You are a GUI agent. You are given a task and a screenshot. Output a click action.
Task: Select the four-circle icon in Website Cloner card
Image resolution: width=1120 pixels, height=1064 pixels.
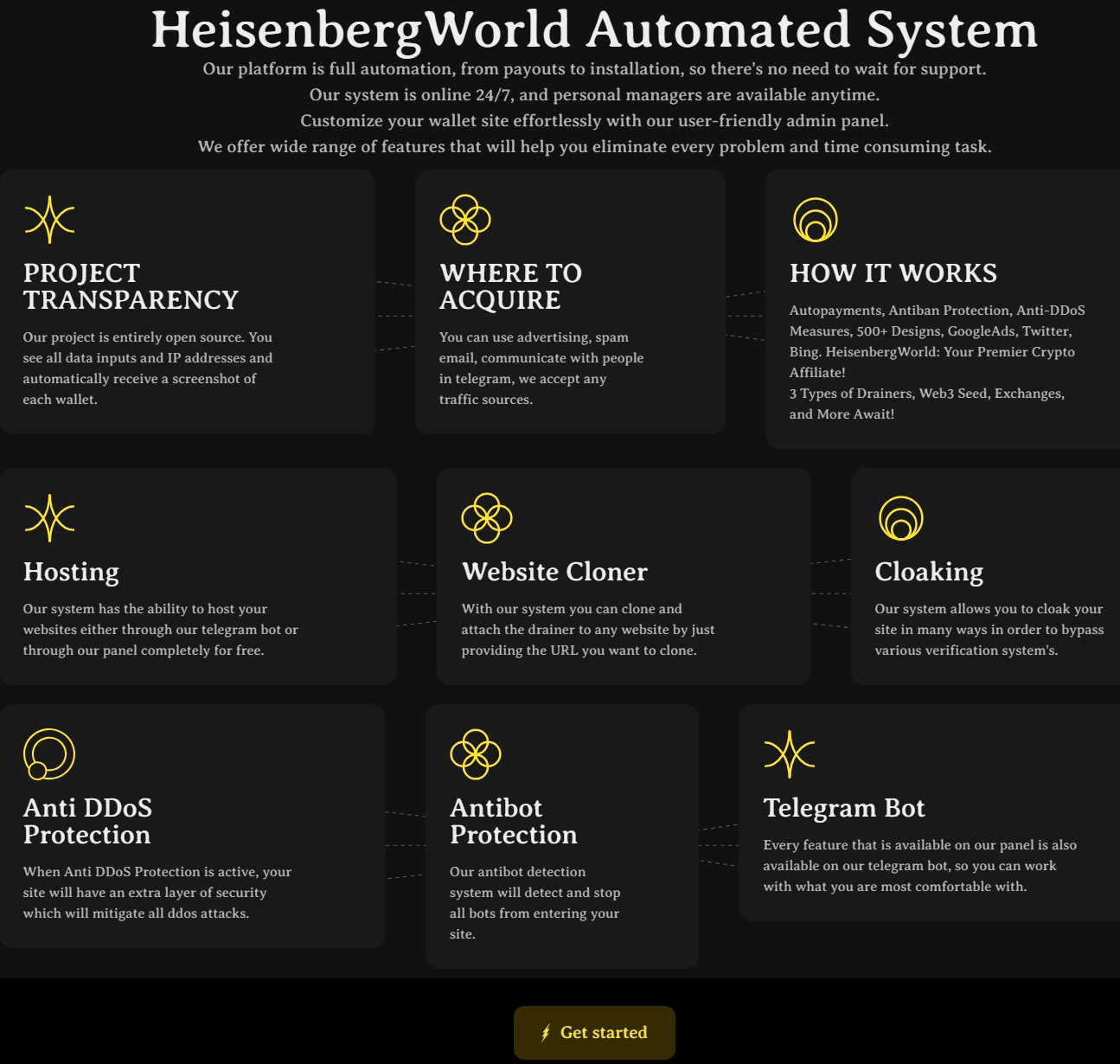coord(487,518)
